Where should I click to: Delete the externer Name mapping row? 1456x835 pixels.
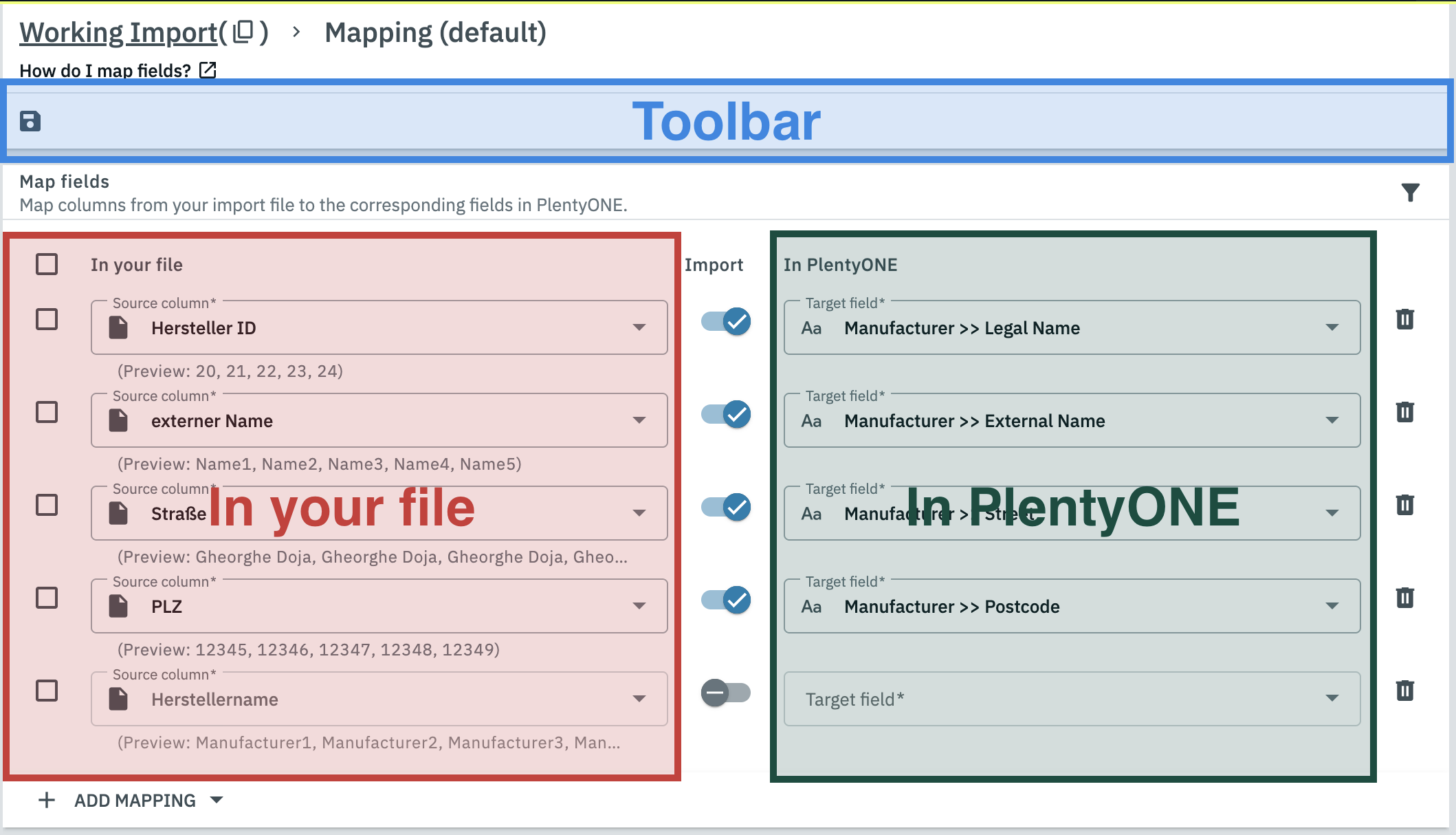tap(1404, 411)
